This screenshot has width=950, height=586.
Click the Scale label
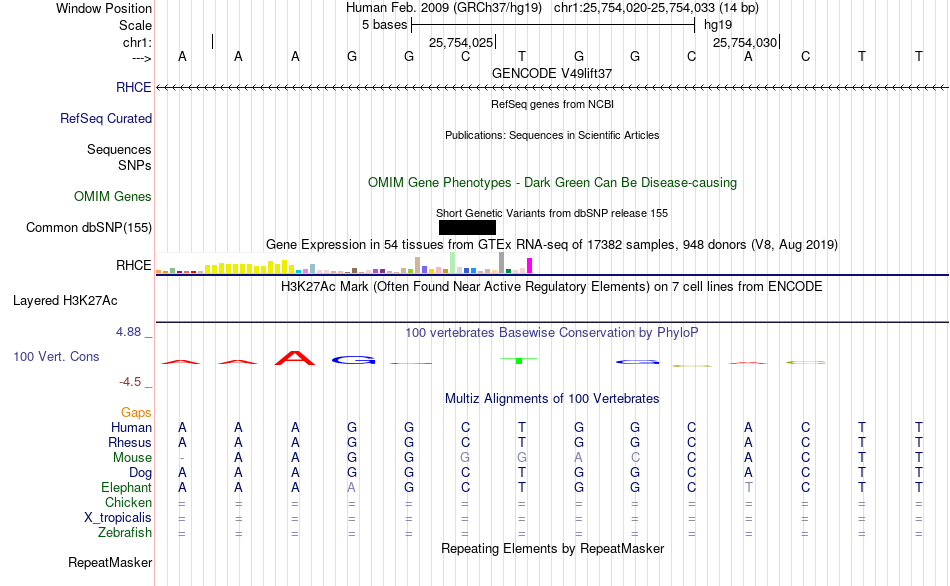[135, 25]
